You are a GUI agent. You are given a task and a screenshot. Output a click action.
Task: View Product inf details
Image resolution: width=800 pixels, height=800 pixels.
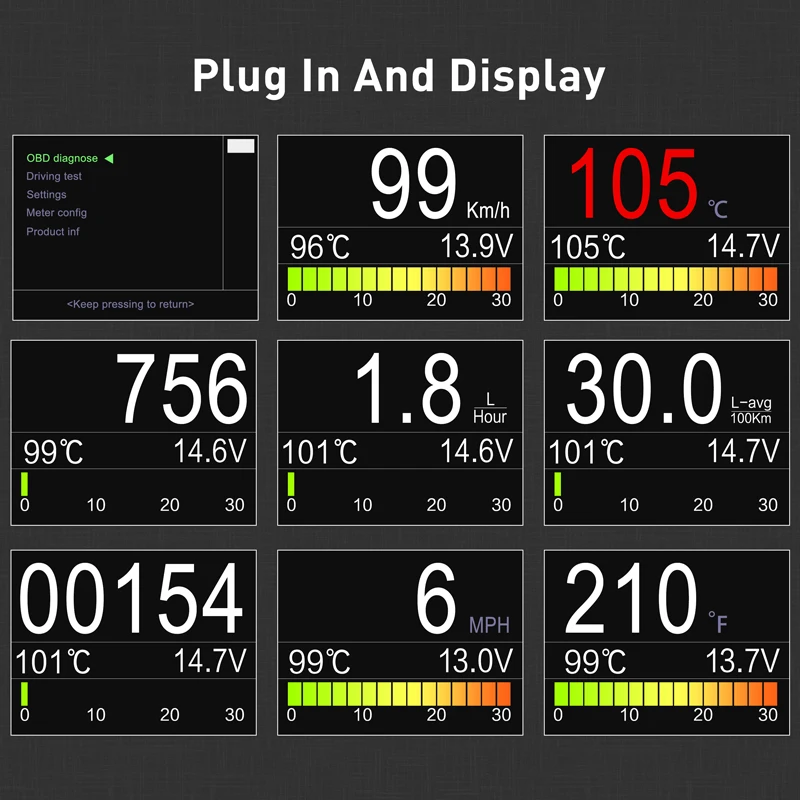click(51, 231)
